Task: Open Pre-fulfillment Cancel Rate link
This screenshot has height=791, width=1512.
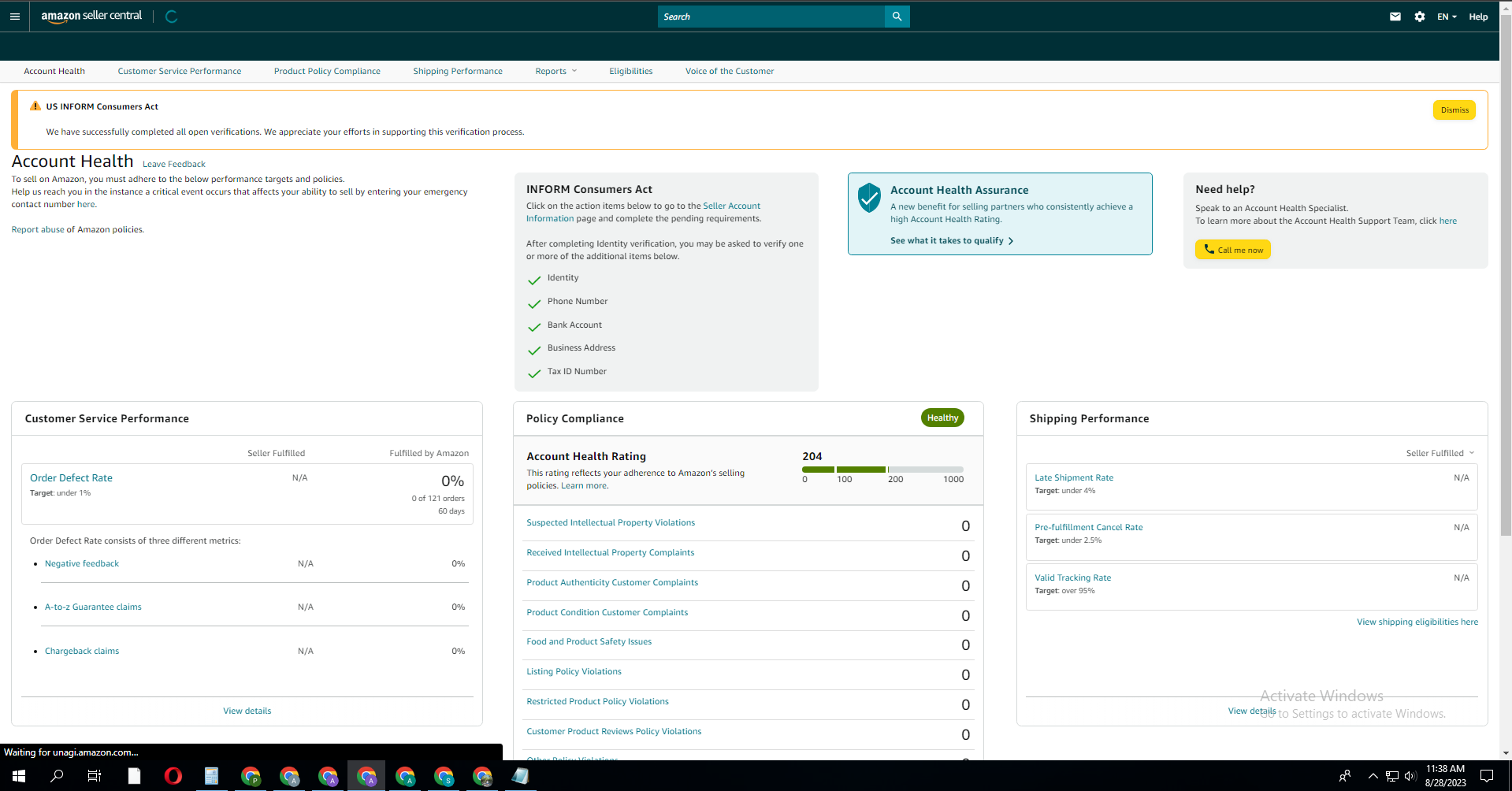Action: [x=1089, y=527]
